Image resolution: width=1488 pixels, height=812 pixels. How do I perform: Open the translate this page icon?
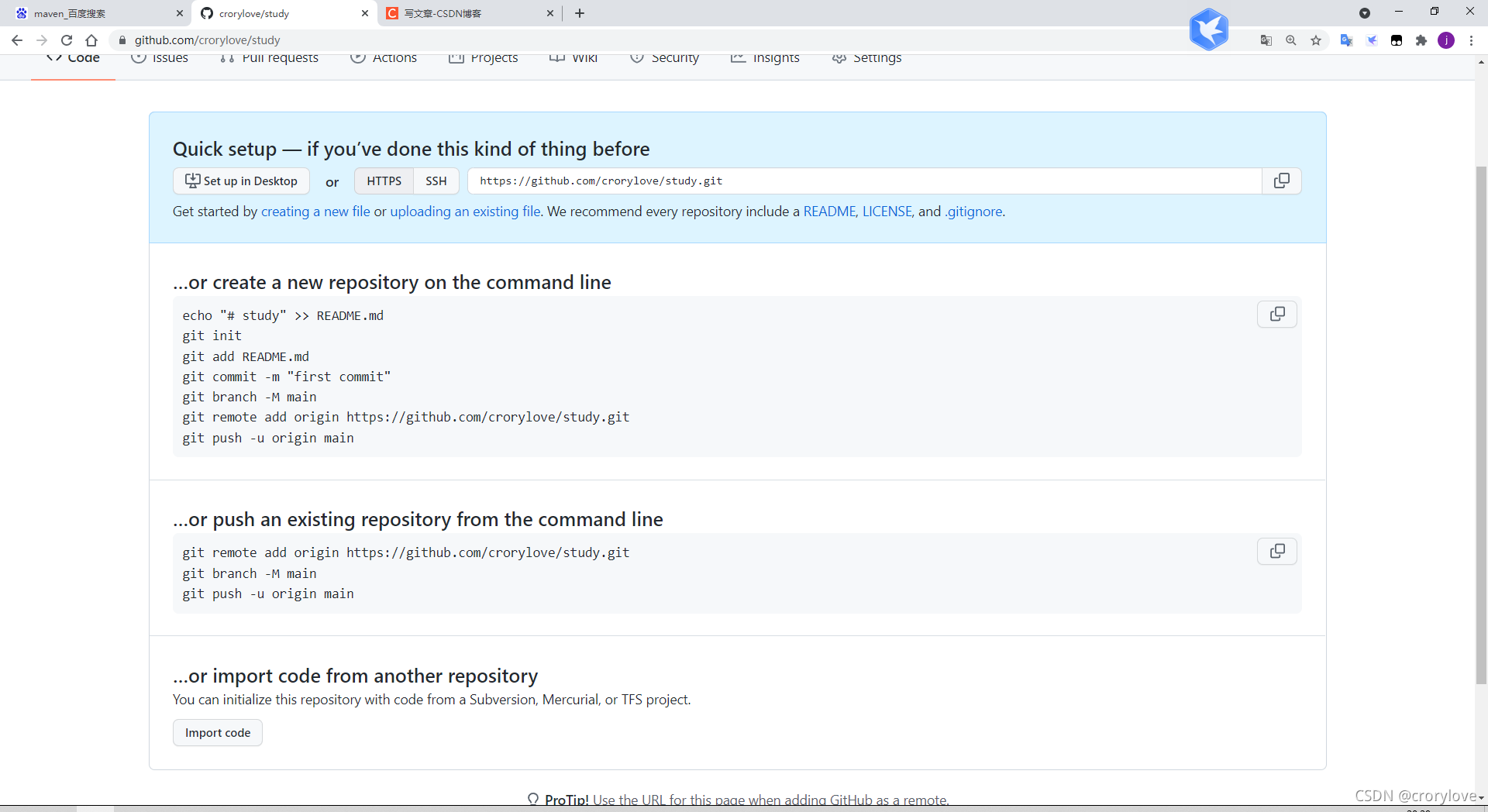pyautogui.click(x=1266, y=40)
